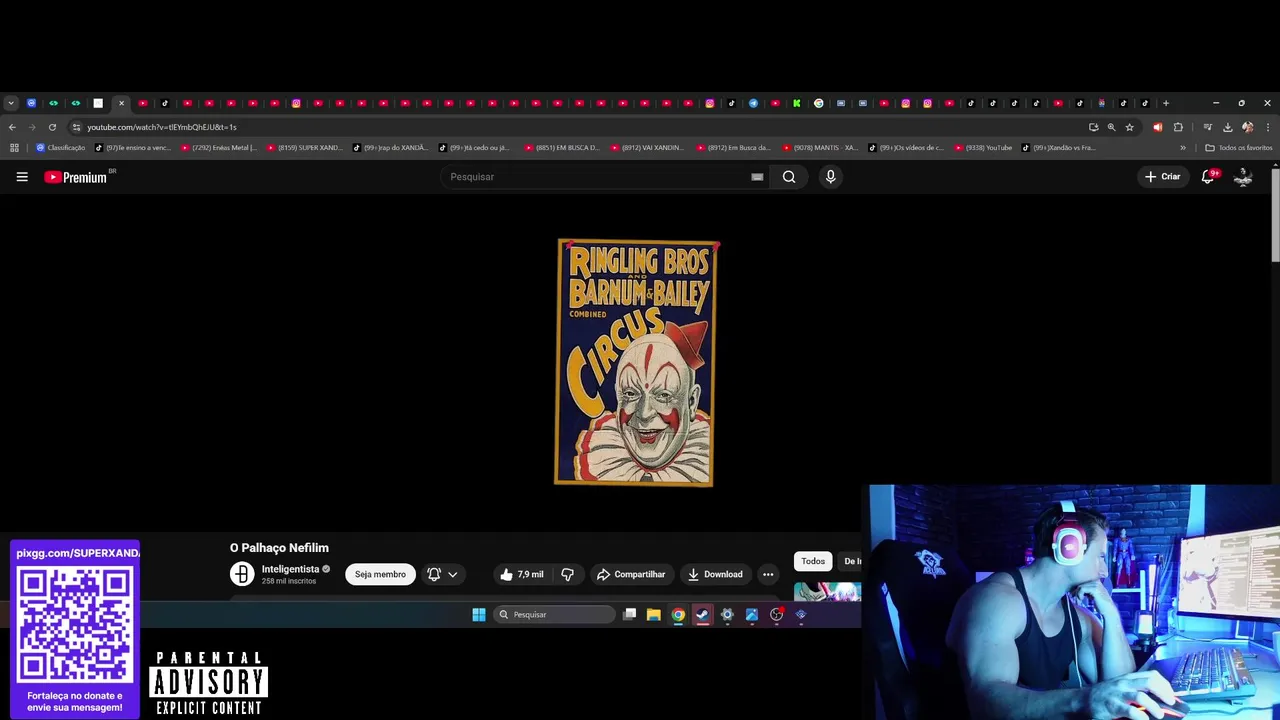Open Inteligentista channel avatar
The height and width of the screenshot is (720, 1280).
coord(242,574)
